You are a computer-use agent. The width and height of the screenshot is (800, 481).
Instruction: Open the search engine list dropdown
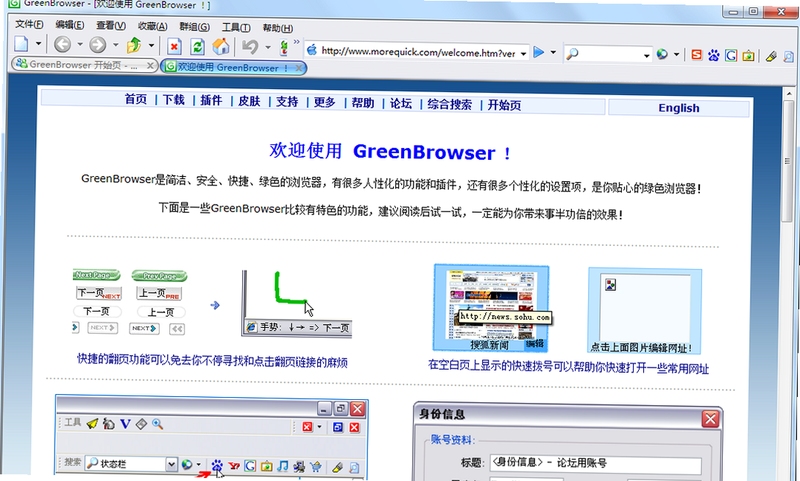[677, 54]
